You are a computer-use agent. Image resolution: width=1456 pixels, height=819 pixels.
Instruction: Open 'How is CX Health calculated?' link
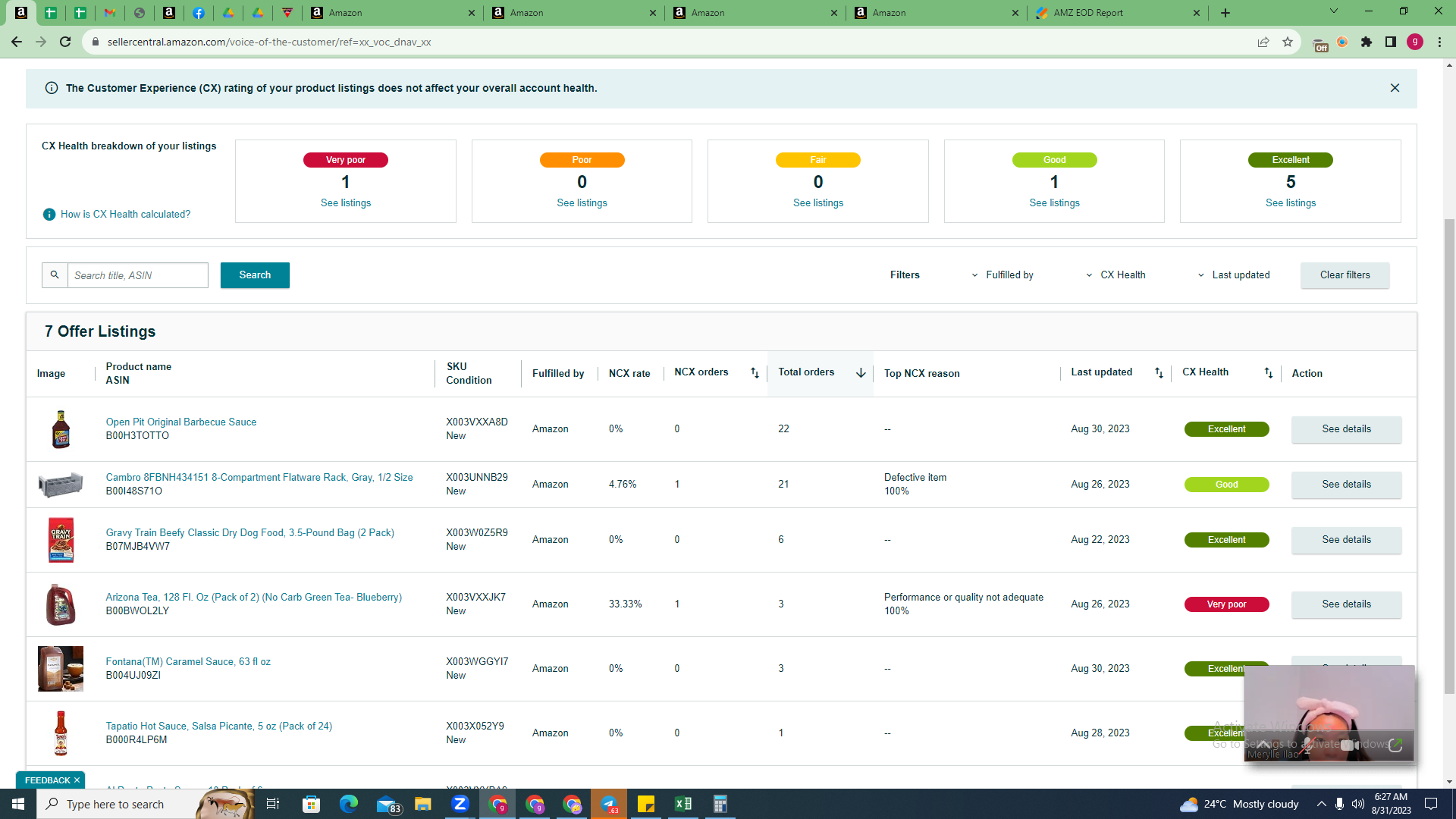126,215
